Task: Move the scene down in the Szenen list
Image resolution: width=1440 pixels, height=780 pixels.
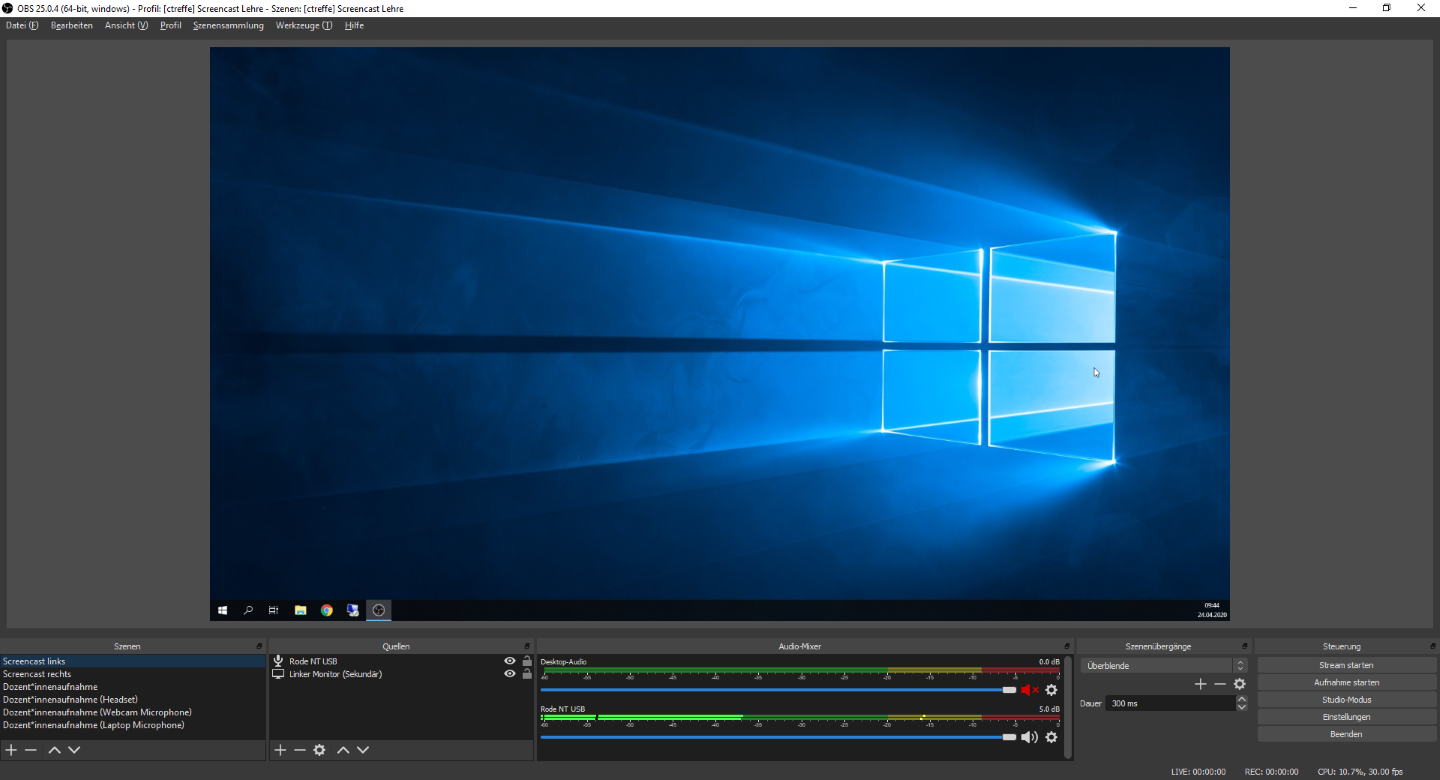Action: point(74,750)
